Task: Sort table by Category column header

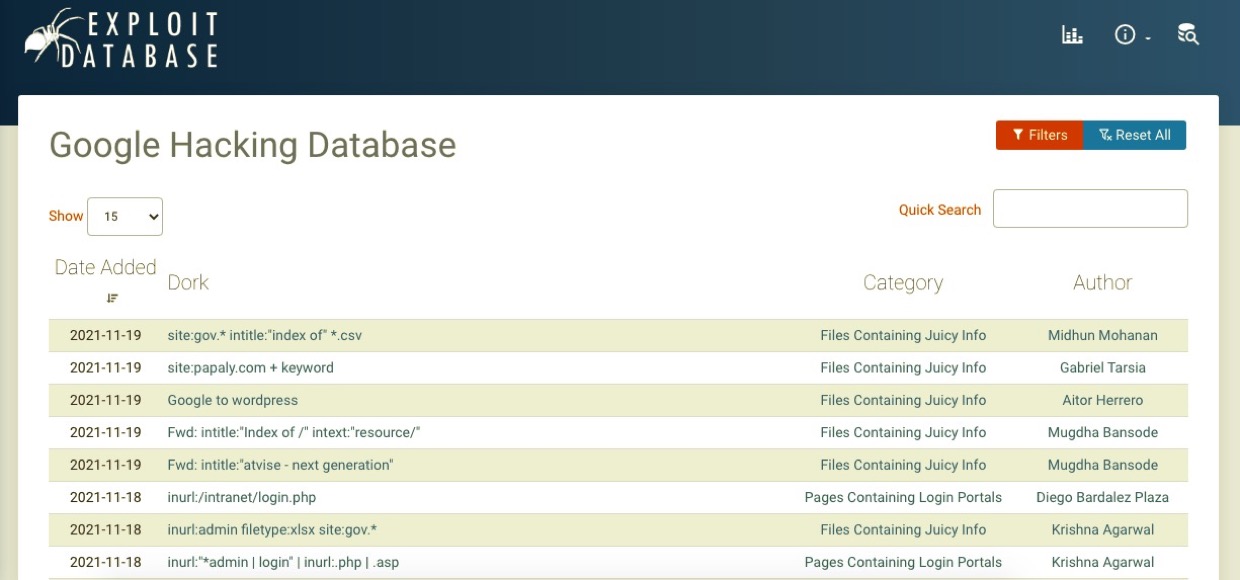Action: tap(903, 283)
